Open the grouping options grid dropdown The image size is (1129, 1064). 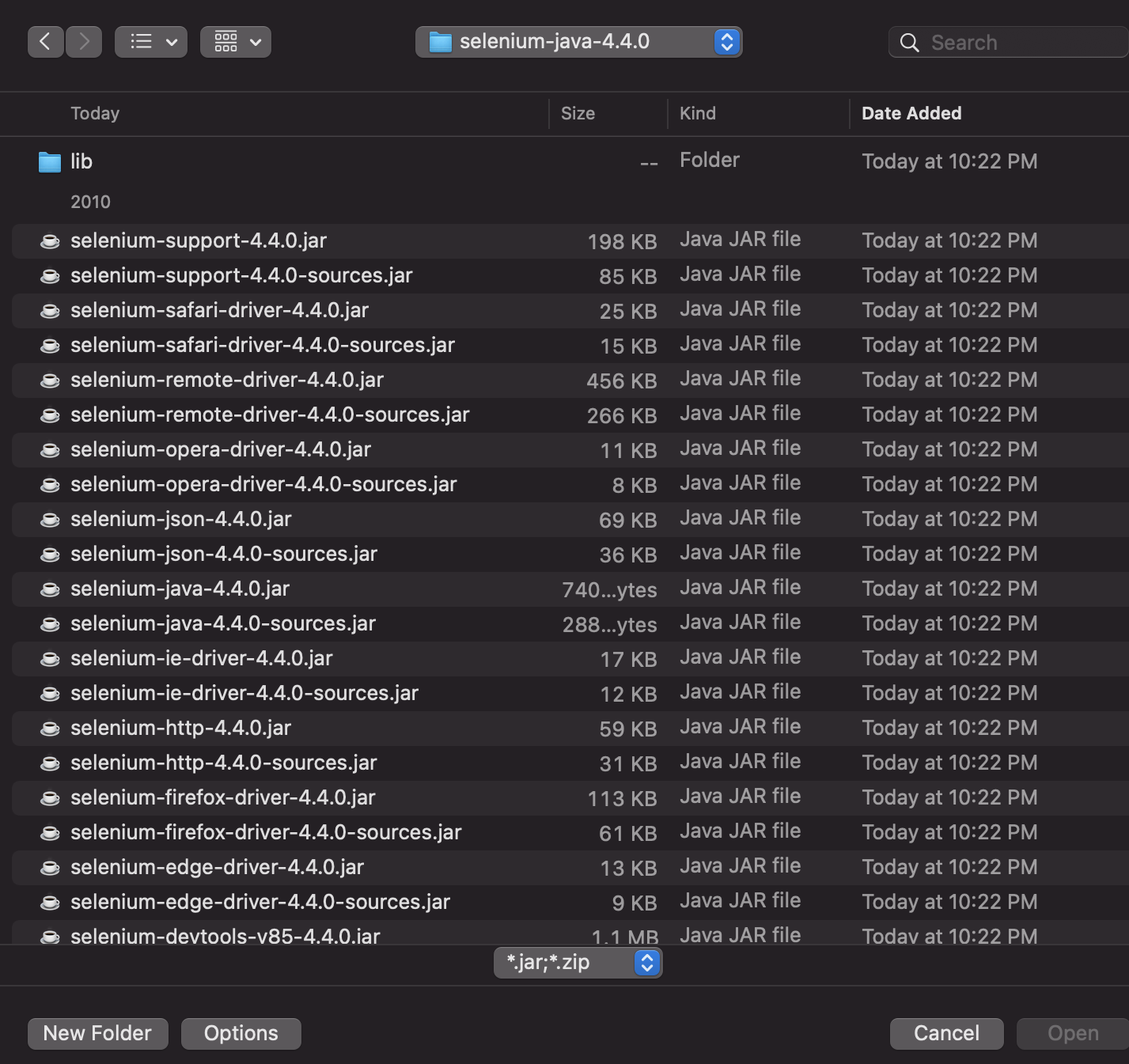pos(236,42)
